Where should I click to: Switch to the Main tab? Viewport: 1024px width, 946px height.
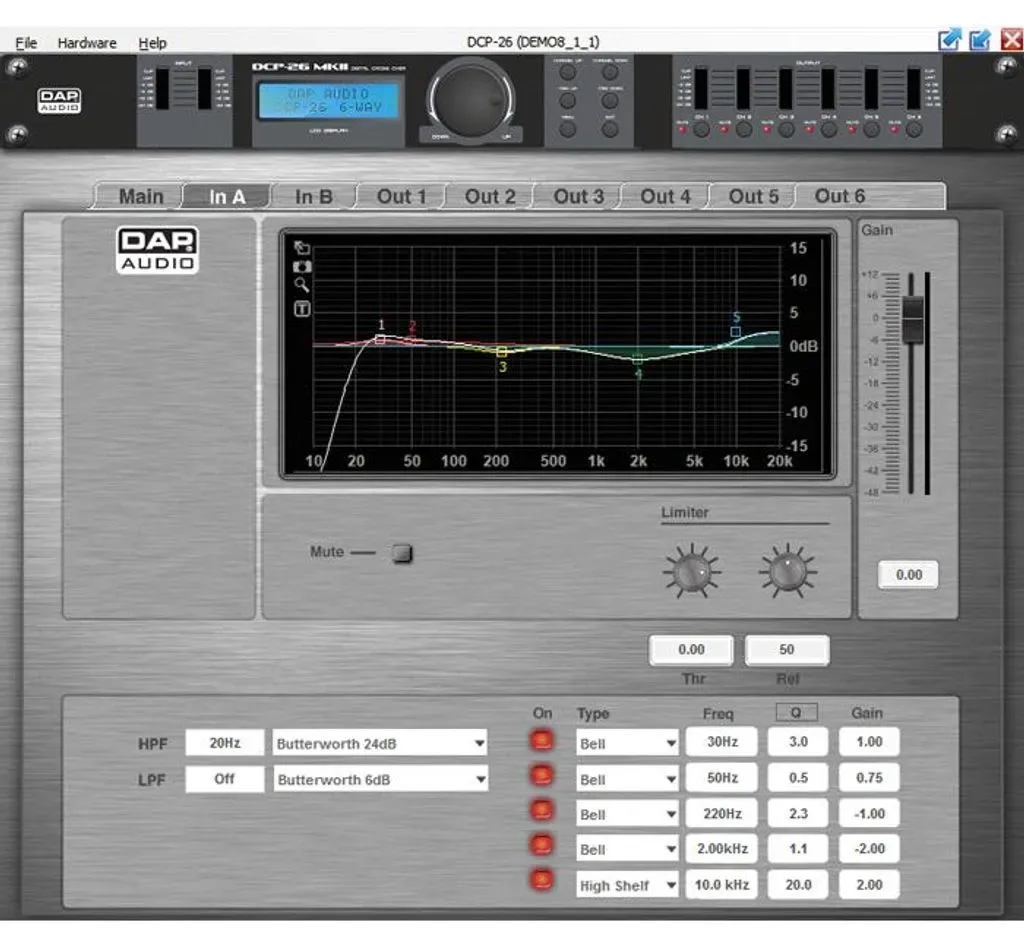click(141, 197)
